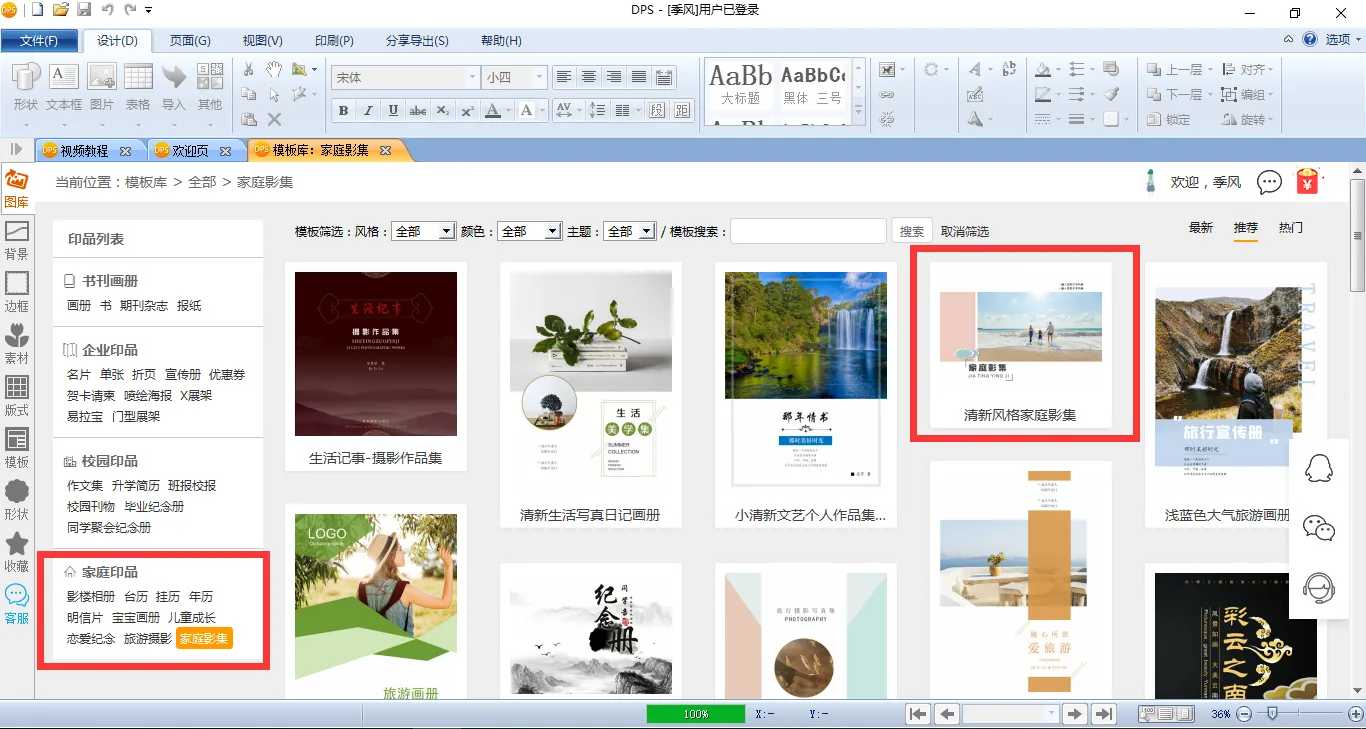Toggle underline formatting button
The image size is (1366, 729).
coord(393,111)
